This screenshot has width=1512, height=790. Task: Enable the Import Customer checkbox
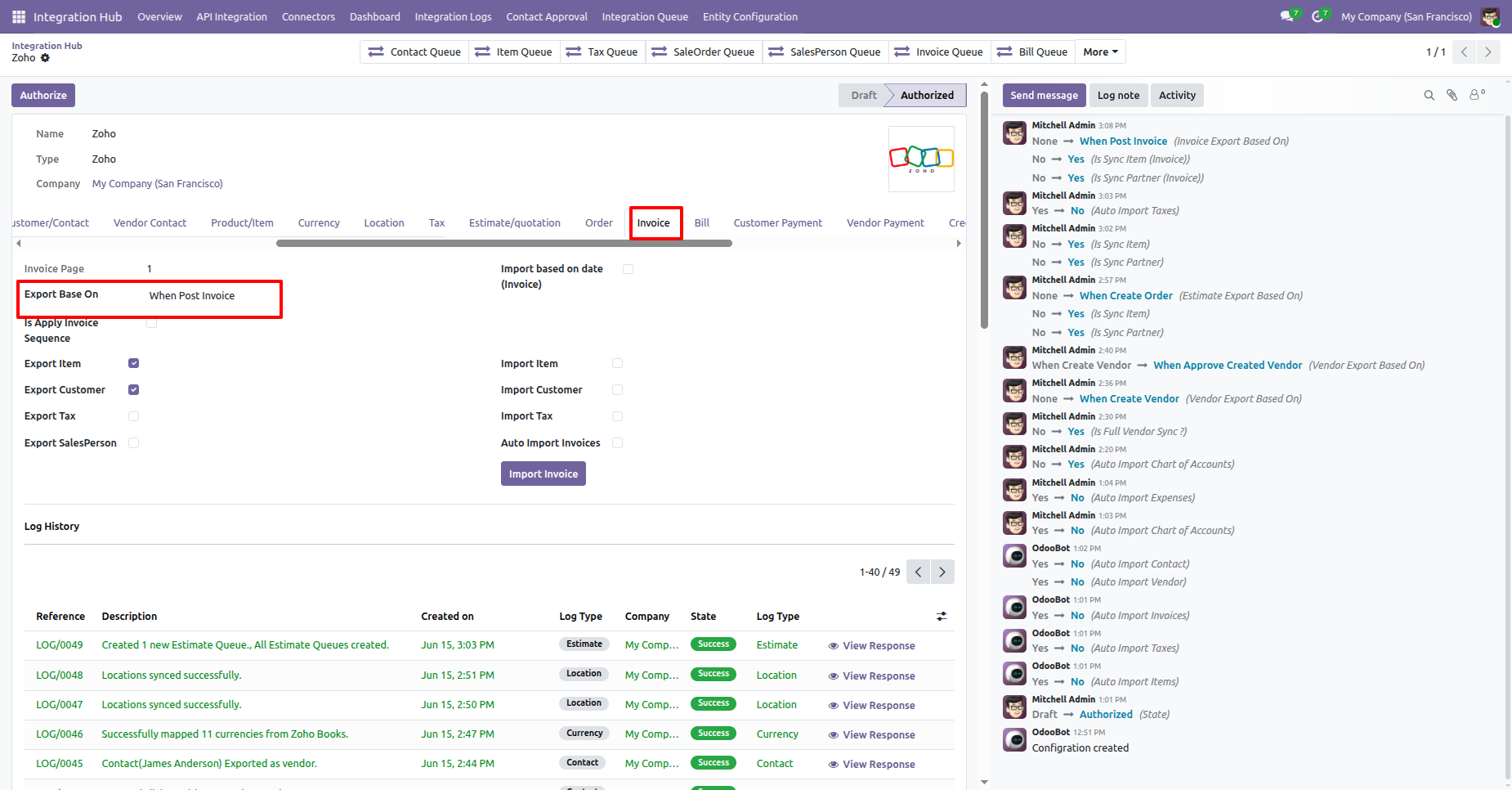[617, 390]
